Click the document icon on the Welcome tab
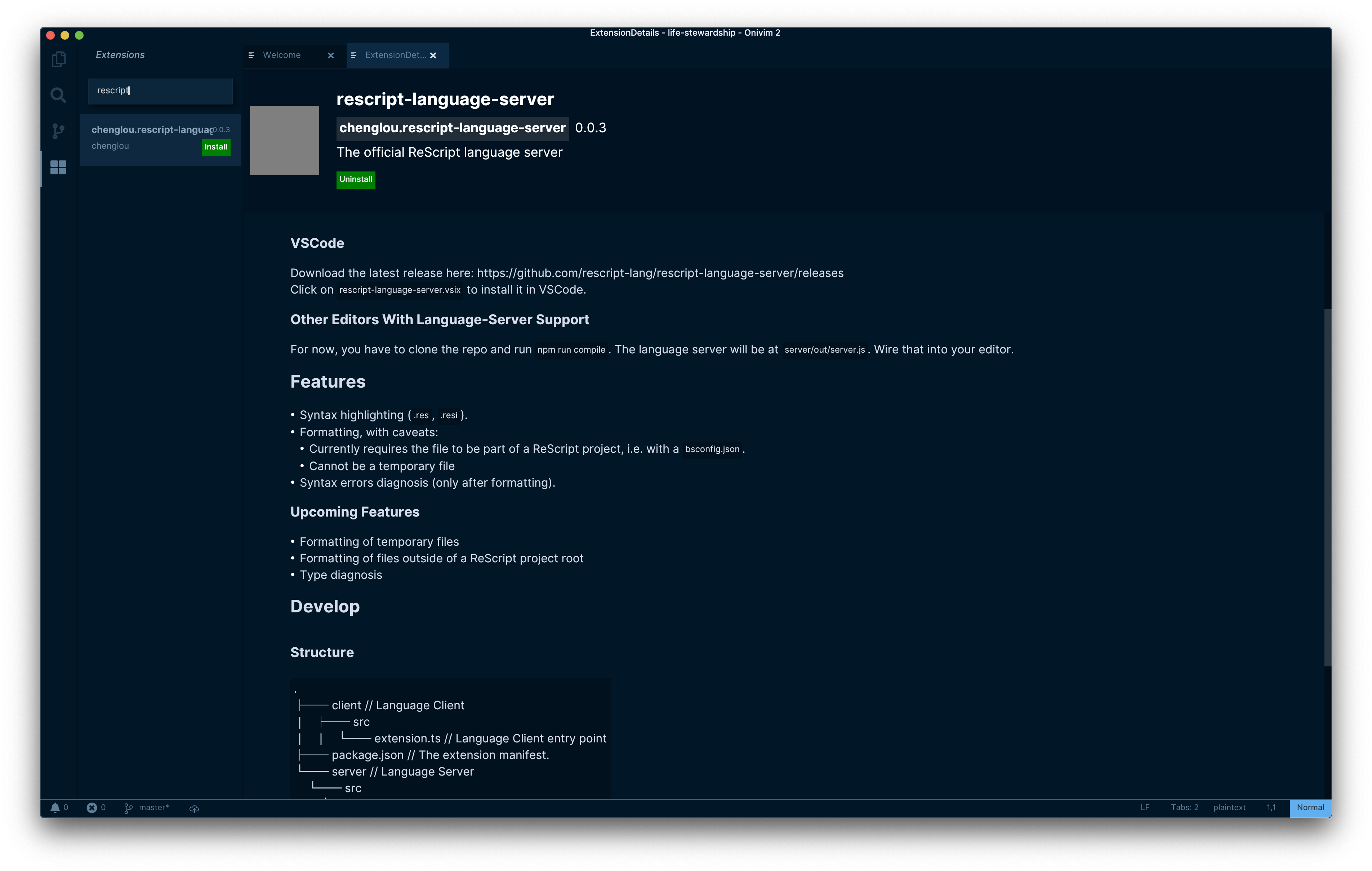The image size is (1372, 871). [251, 55]
